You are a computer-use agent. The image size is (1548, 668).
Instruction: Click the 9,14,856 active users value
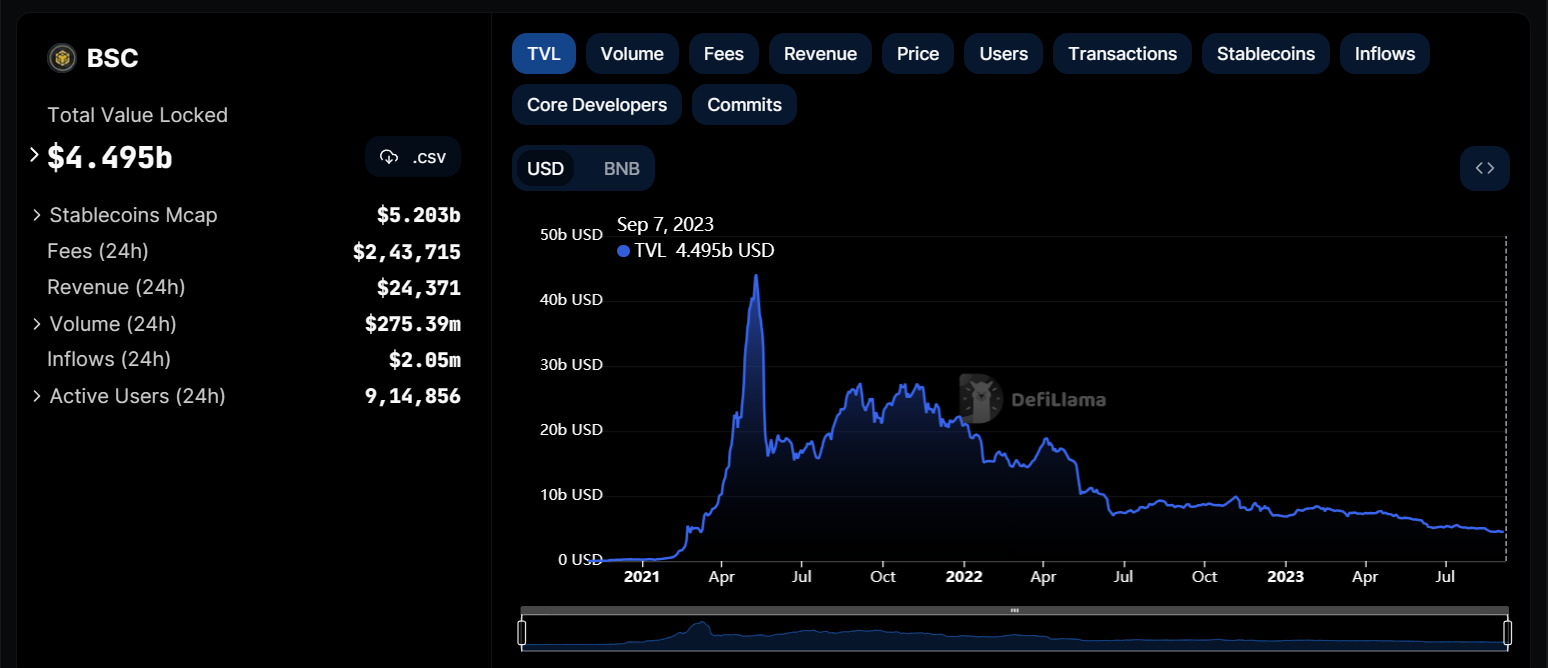pos(413,396)
